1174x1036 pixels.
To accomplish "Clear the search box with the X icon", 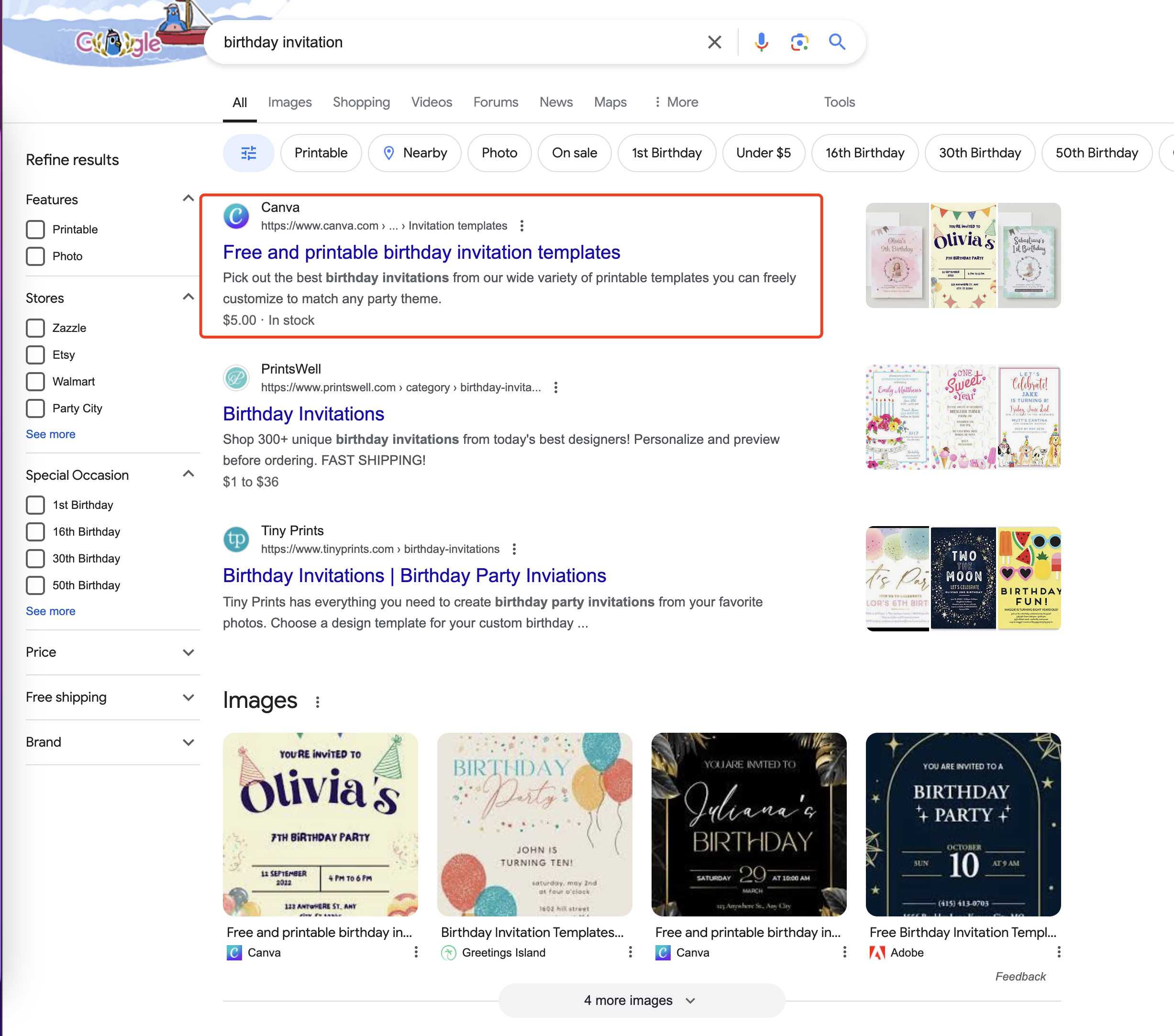I will point(714,42).
